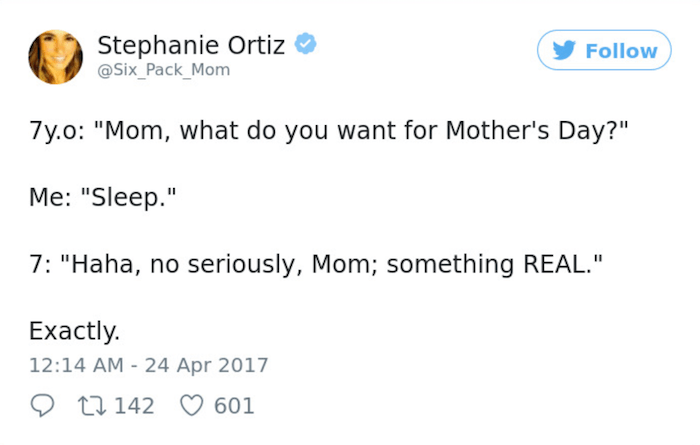
Task: Click the word "REAL." in tweet
Action: coord(557,265)
